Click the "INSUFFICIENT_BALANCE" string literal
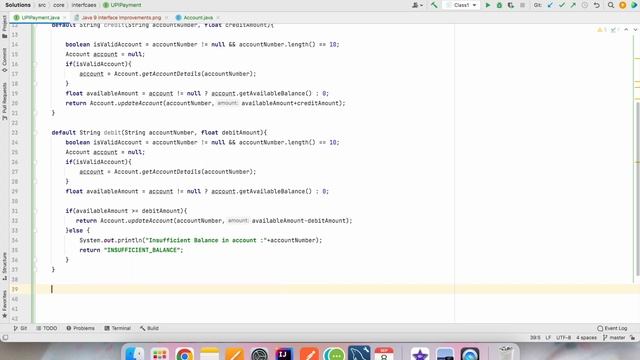 coord(141,250)
